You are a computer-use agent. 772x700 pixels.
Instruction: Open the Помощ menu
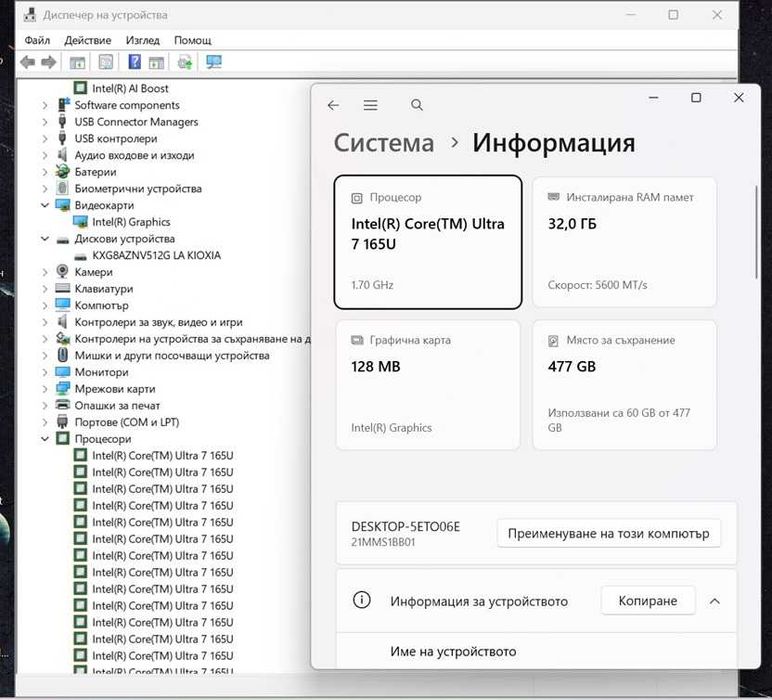coord(193,40)
